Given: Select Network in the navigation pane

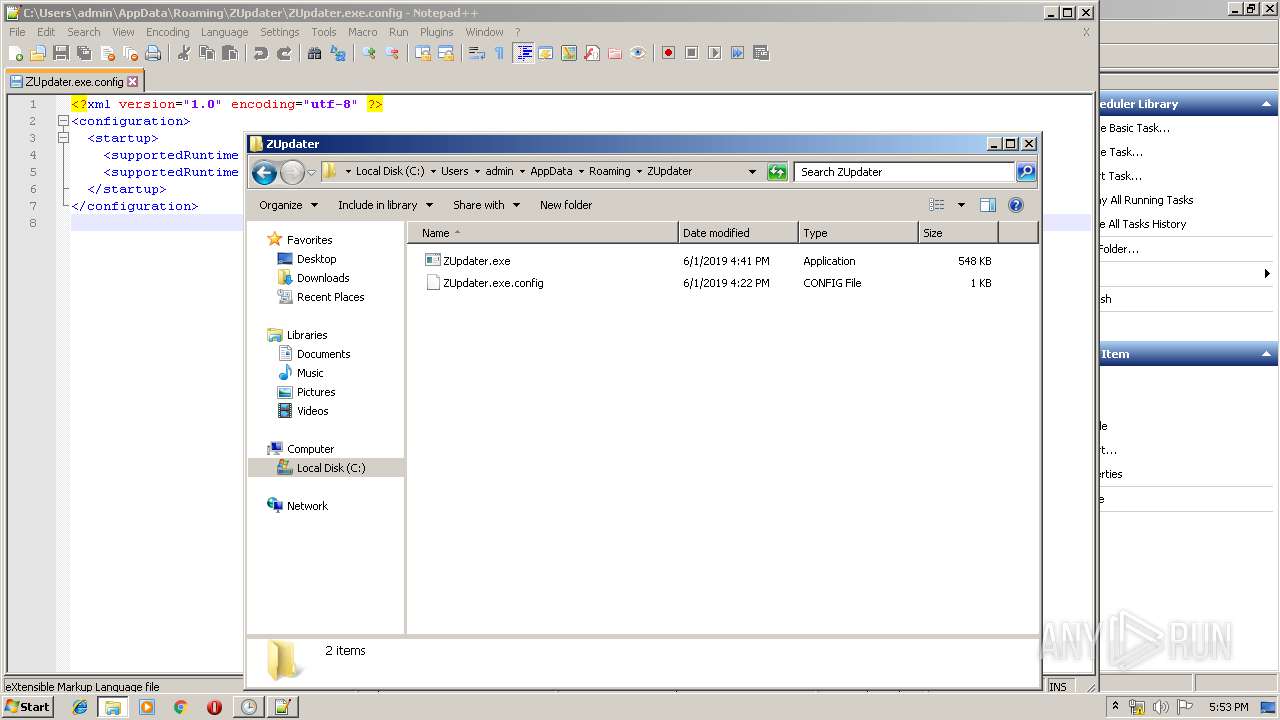Looking at the screenshot, I should (x=307, y=506).
